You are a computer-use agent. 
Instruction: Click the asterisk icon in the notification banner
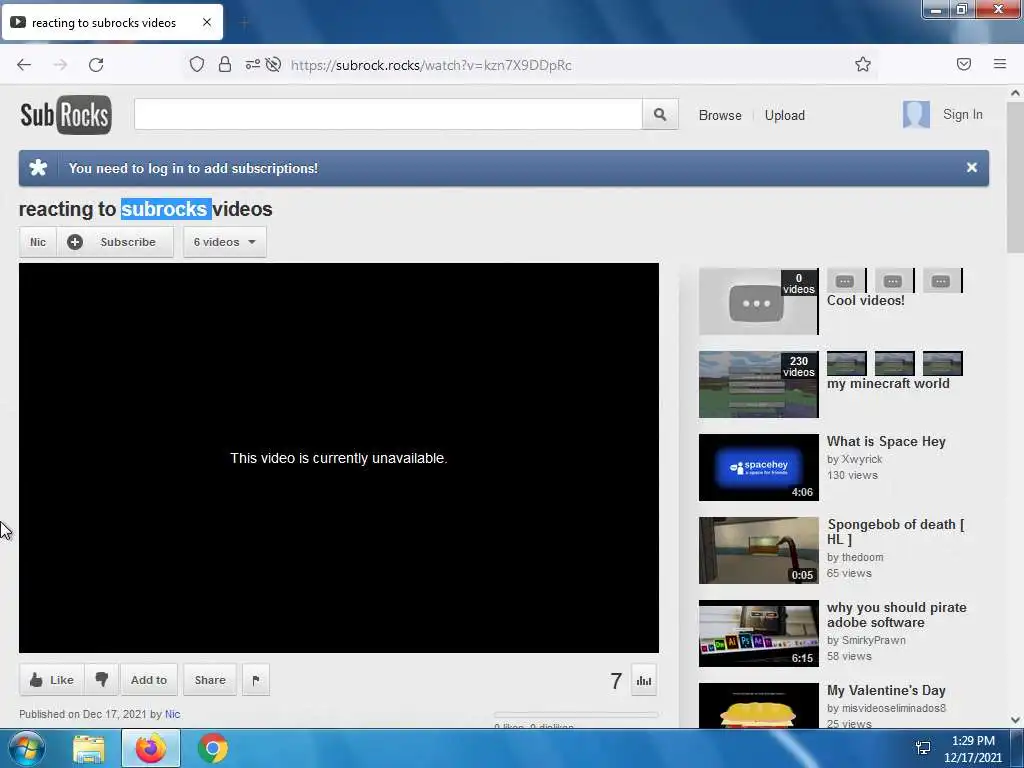[39, 168]
